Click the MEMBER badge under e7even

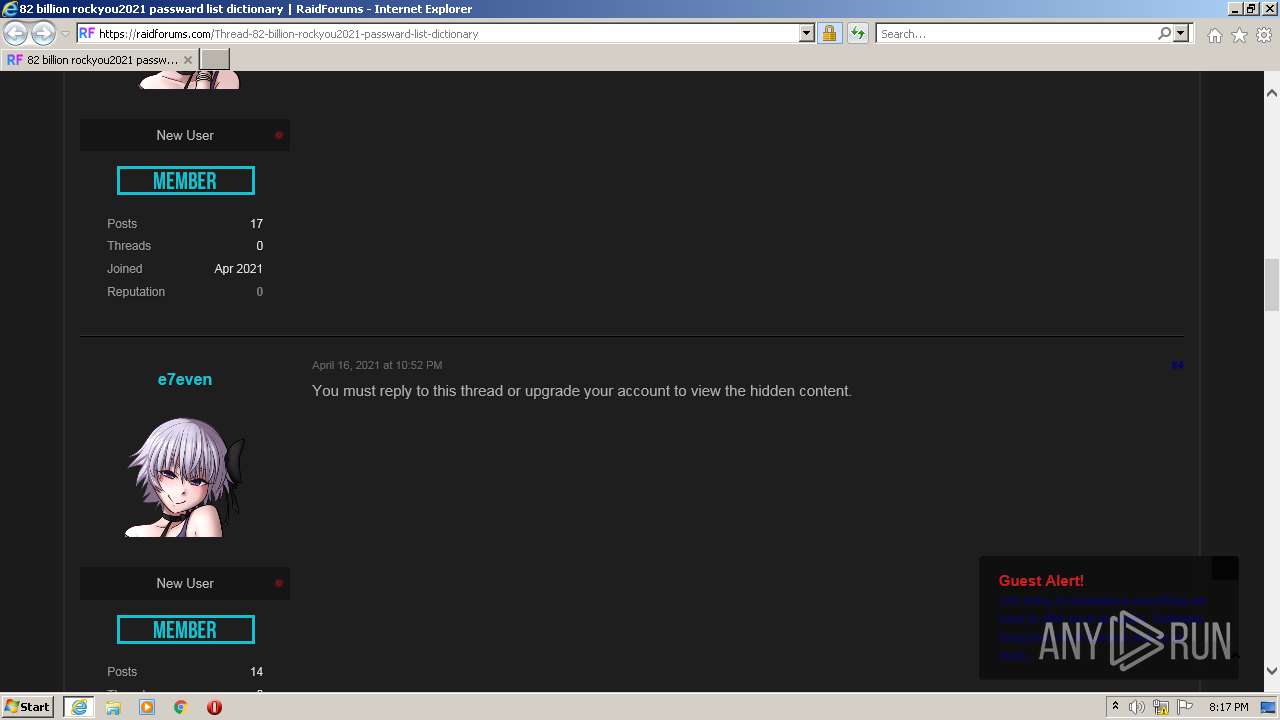pos(185,630)
